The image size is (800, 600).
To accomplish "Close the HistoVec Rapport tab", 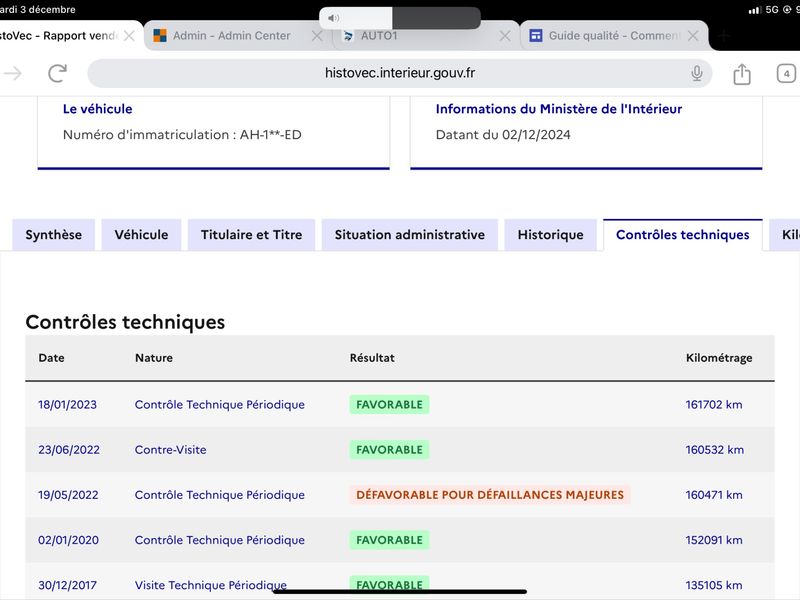I will coord(129,36).
